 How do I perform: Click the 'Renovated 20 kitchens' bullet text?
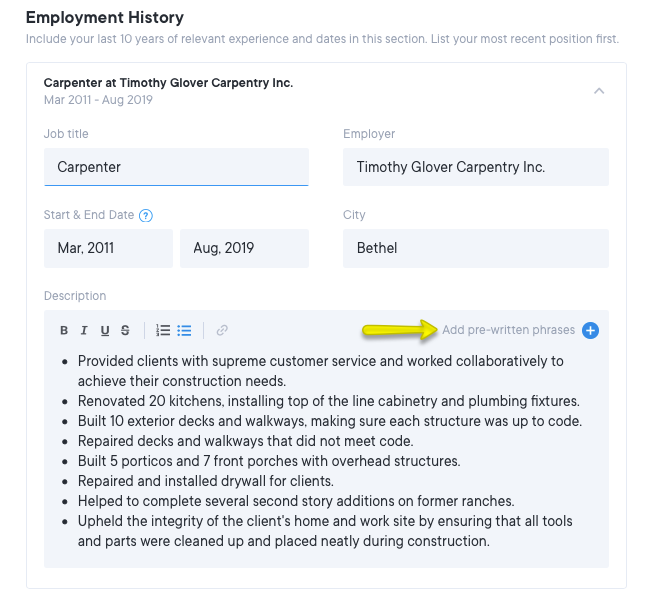[x=328, y=401]
